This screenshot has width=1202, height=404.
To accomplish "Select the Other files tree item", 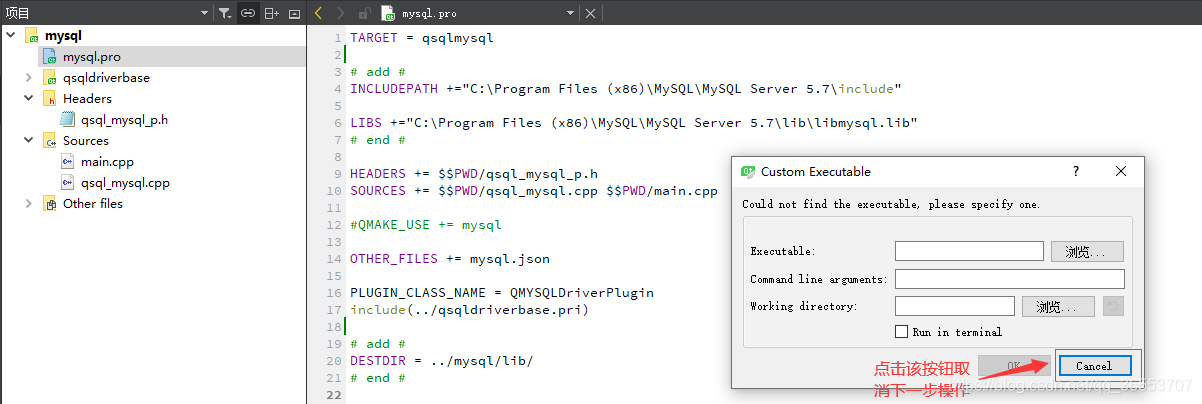I will 93,203.
